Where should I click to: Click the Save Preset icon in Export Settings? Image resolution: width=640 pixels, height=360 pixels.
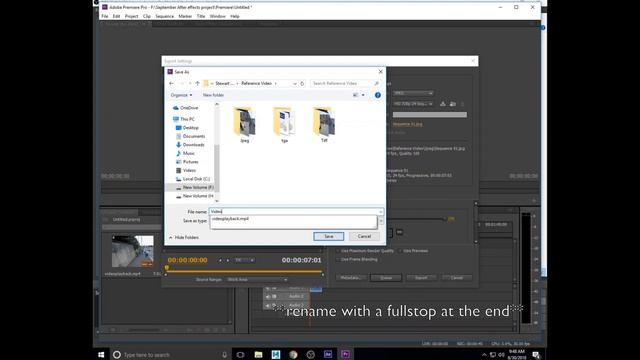click(x=443, y=104)
